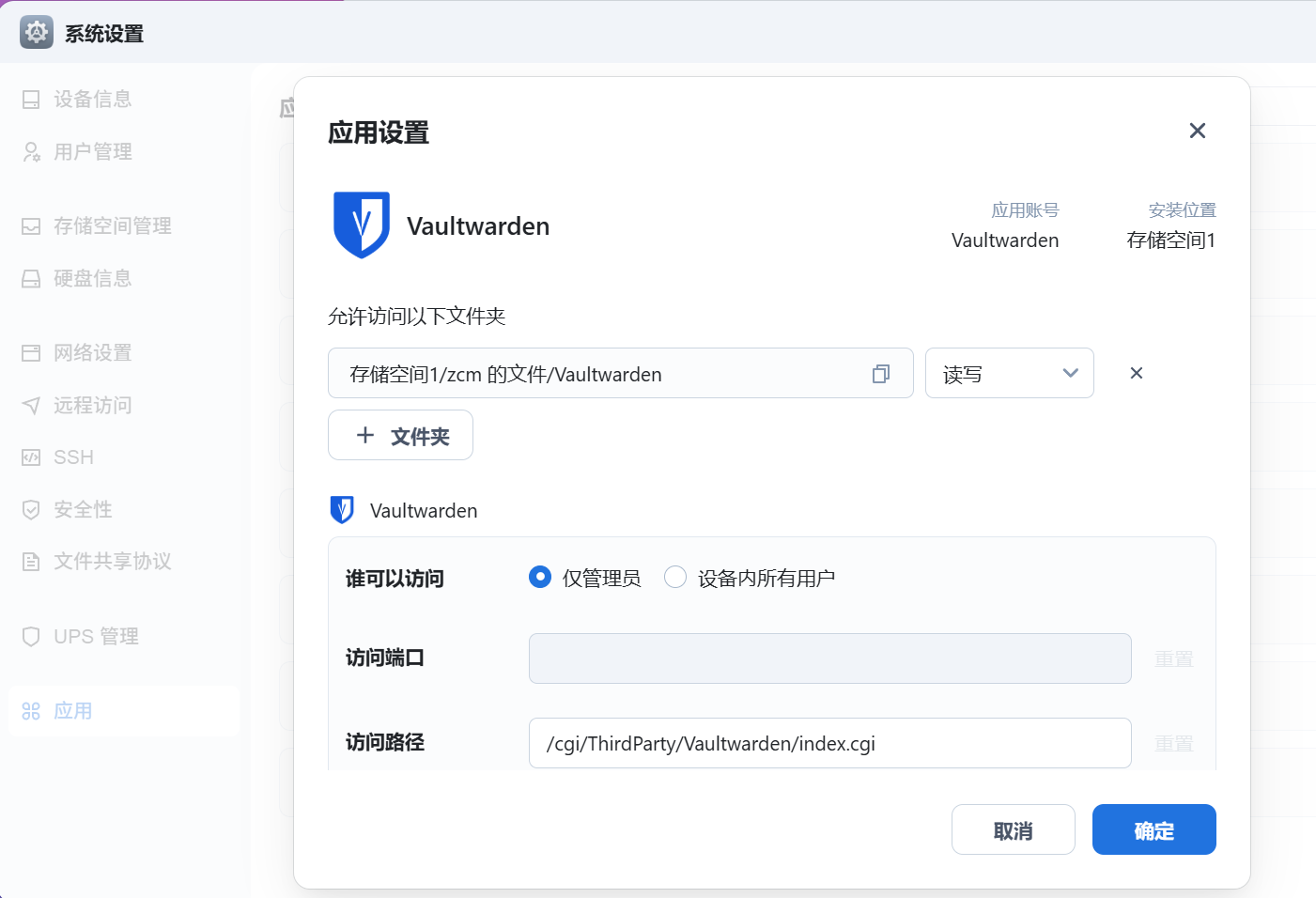Click the small Vaultwarden section icon
Viewport: 1316px width, 898px height.
pyautogui.click(x=342, y=509)
